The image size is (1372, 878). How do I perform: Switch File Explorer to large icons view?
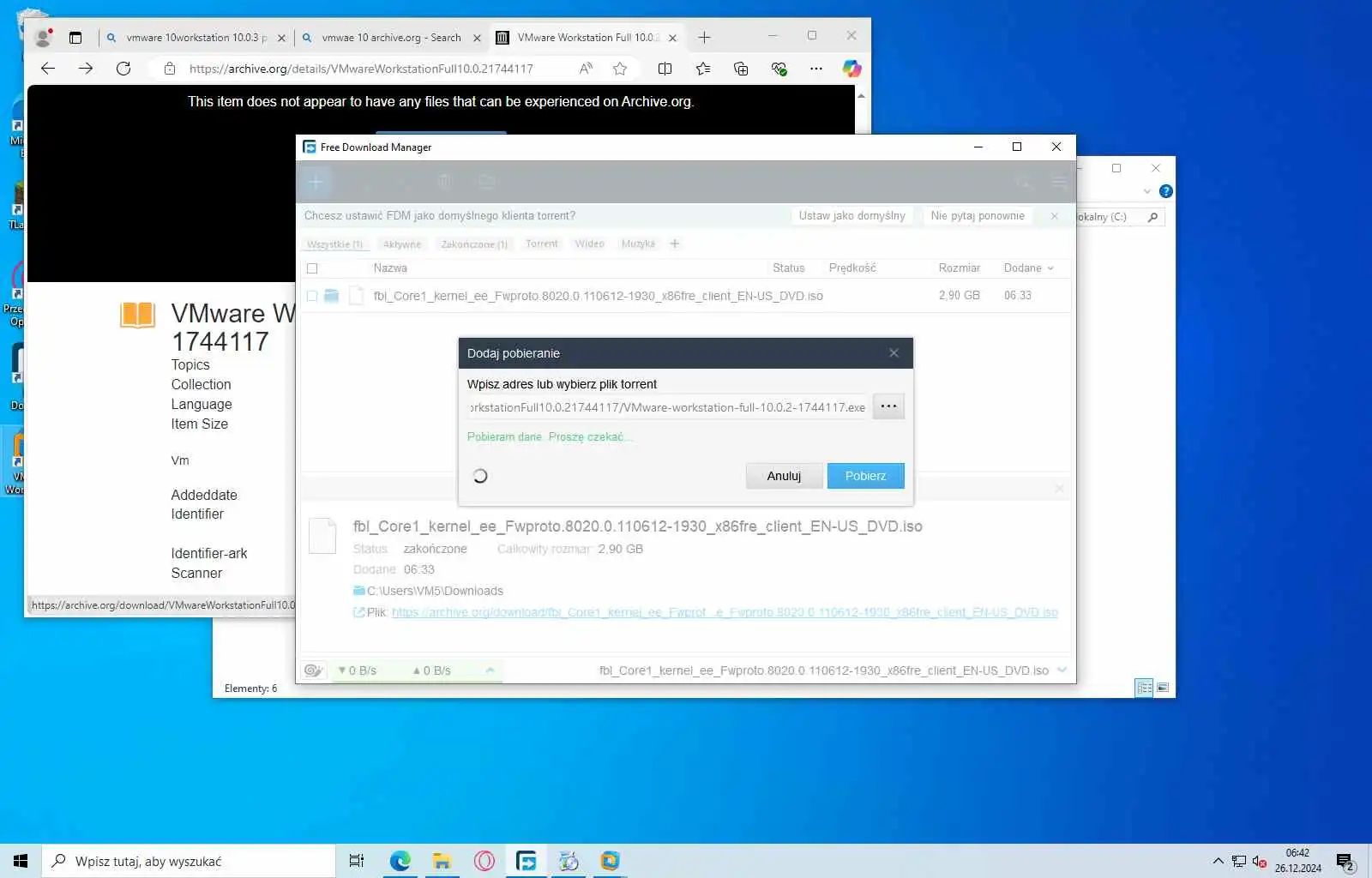1163,688
